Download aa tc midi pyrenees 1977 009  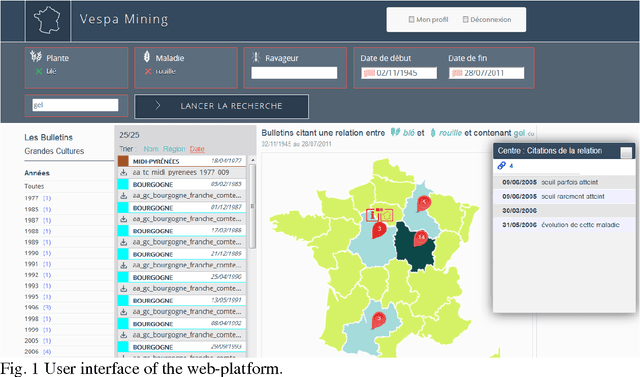pyautogui.click(x=123, y=173)
